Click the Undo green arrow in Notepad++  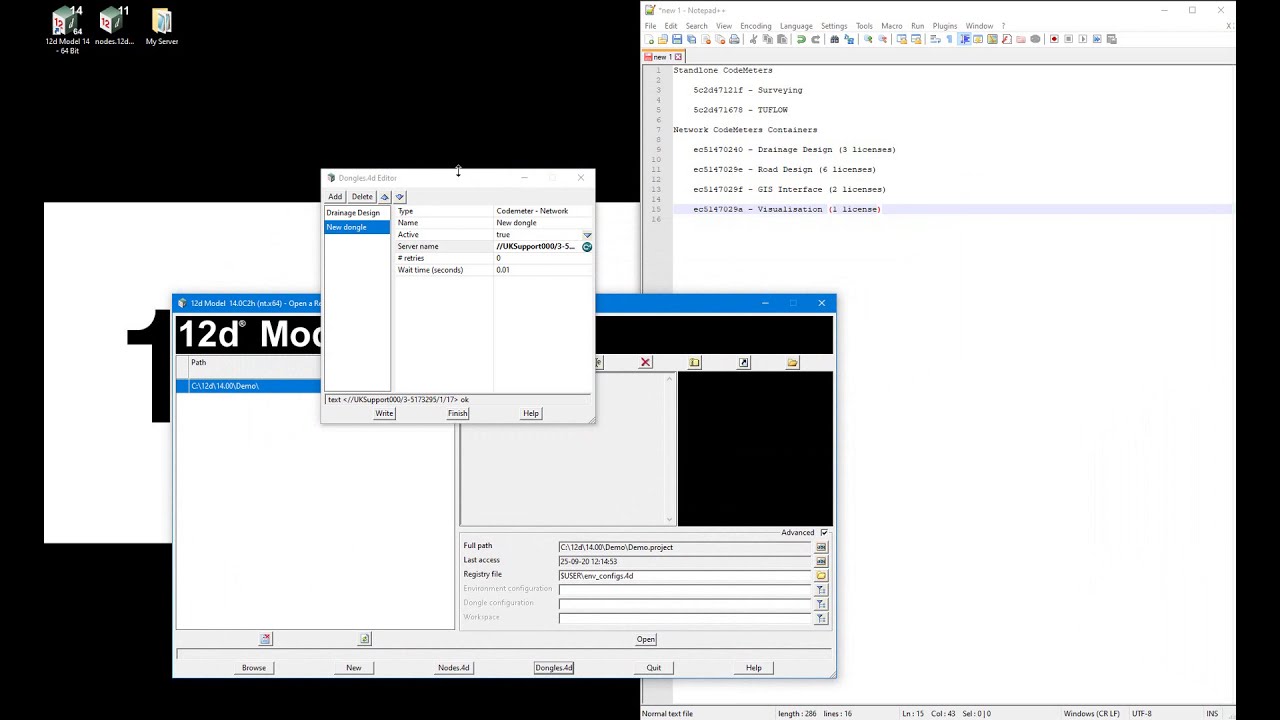pos(801,39)
